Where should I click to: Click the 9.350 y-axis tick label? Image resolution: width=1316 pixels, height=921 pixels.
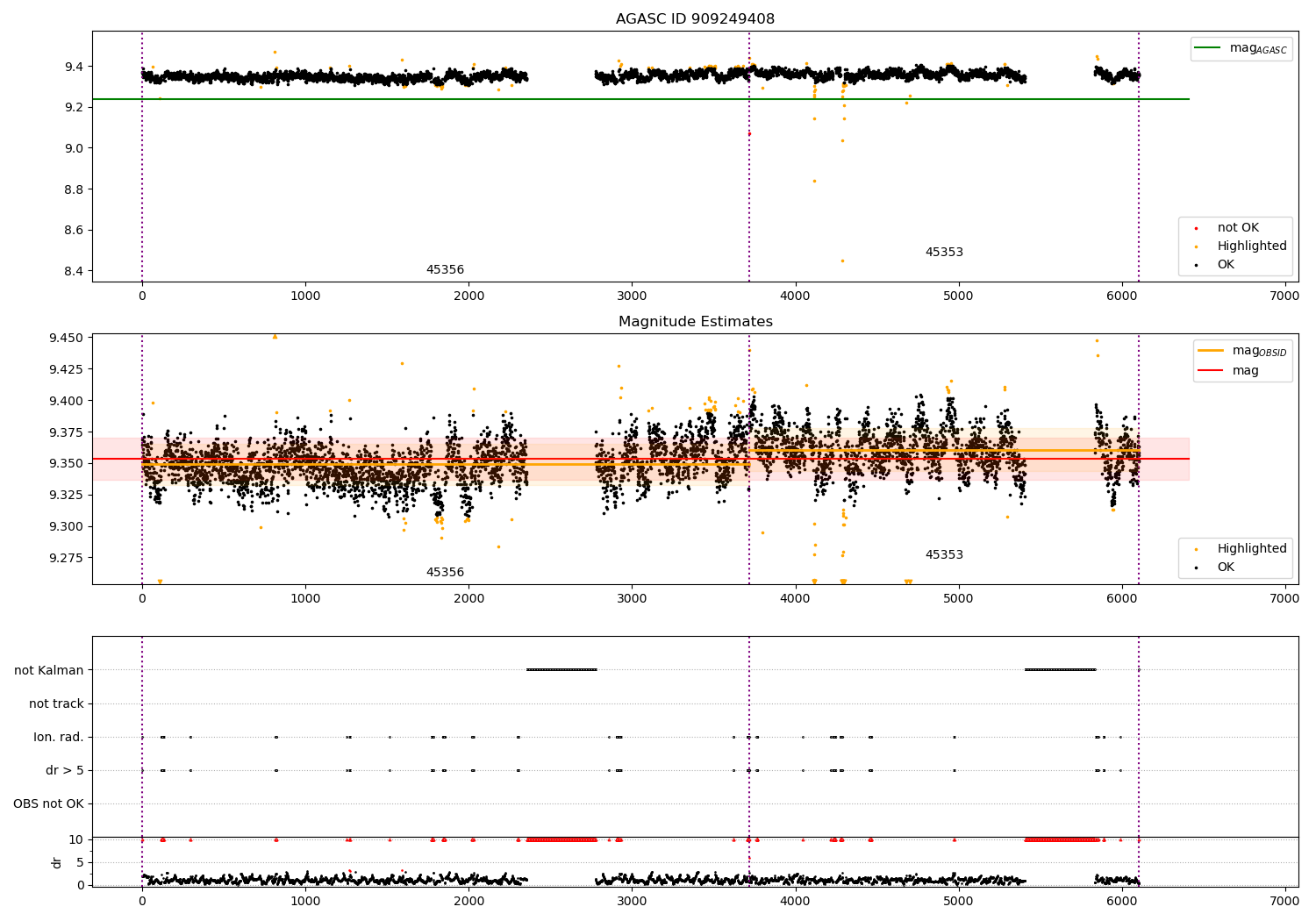tap(67, 464)
